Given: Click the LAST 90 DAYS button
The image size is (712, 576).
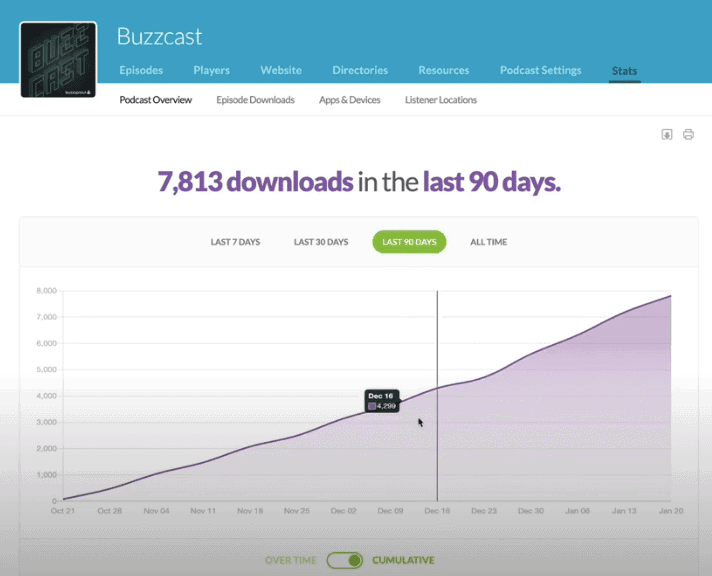Looking at the screenshot, I should tap(409, 242).
